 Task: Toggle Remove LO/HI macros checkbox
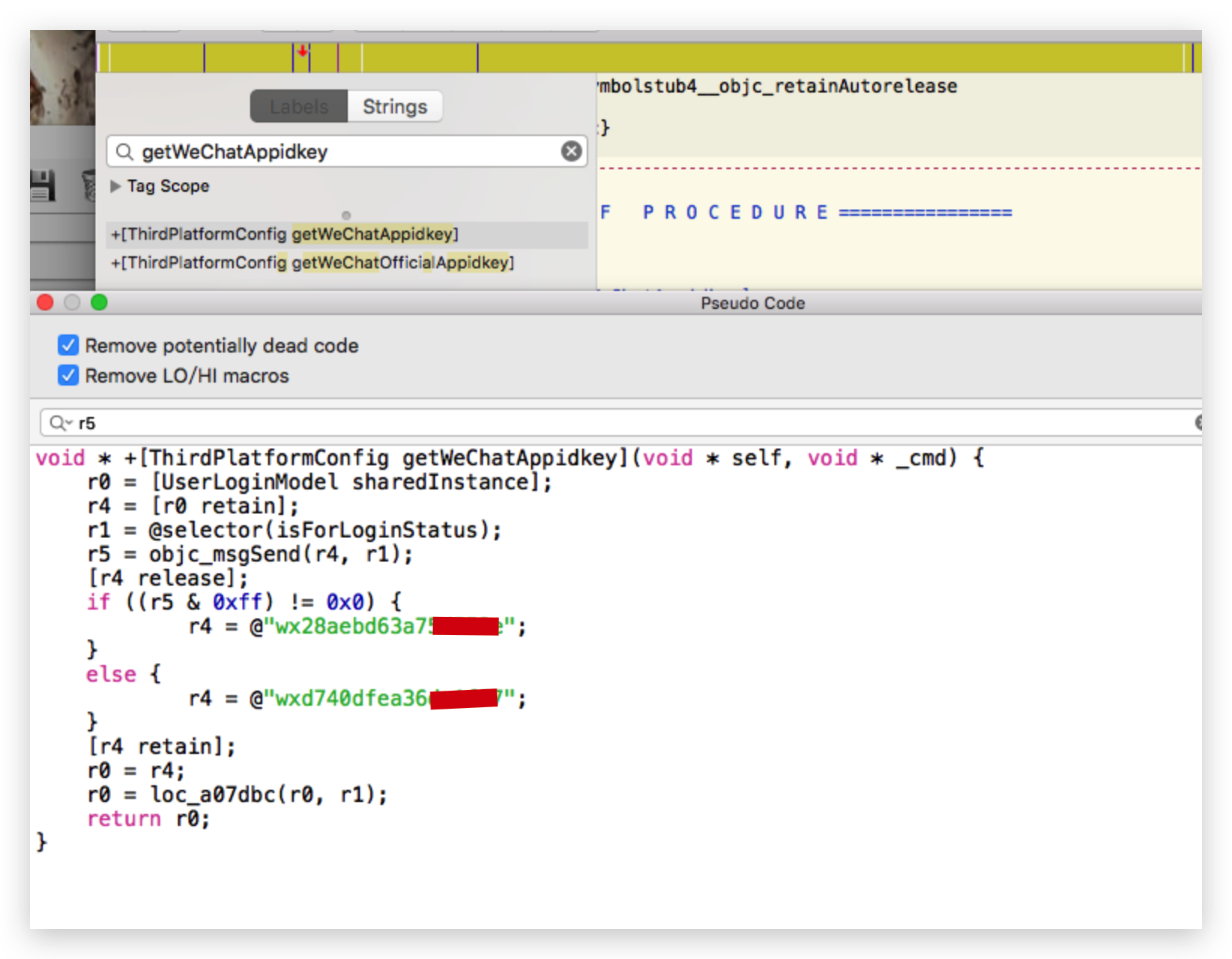point(68,376)
